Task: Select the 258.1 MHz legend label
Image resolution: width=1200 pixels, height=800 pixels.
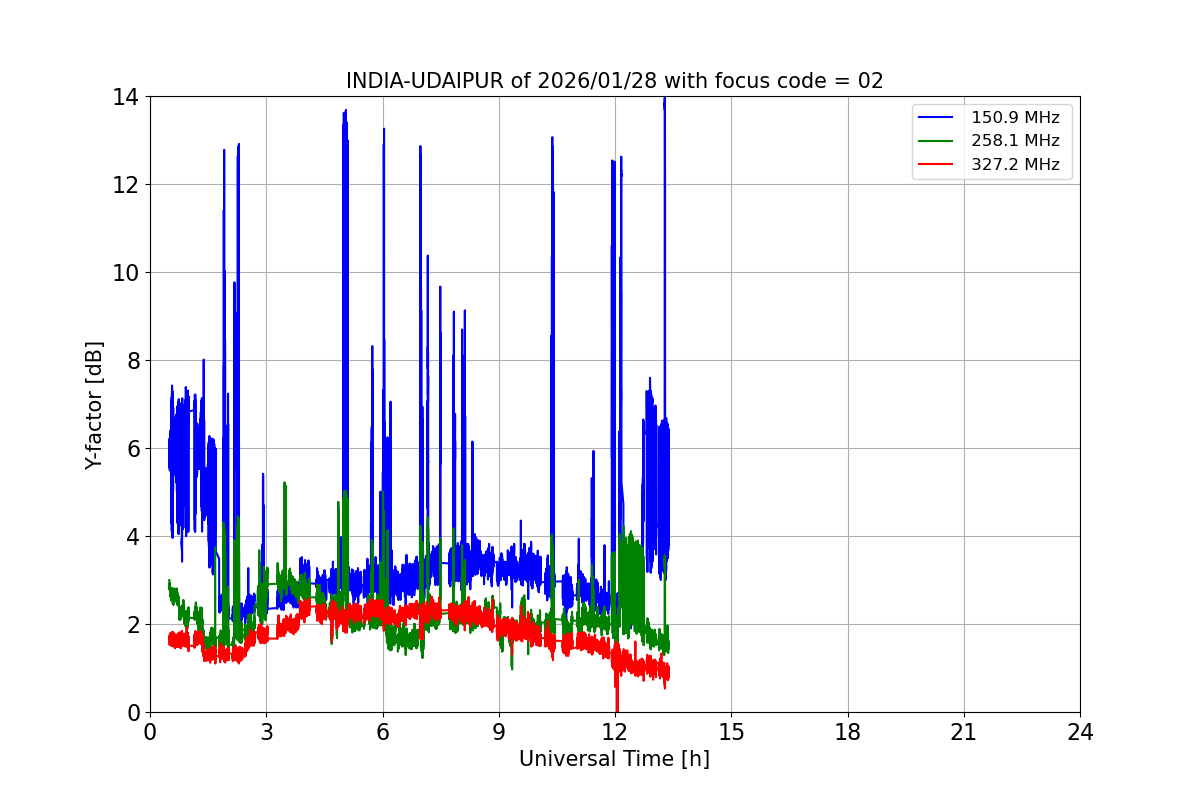Action: [x=1015, y=141]
